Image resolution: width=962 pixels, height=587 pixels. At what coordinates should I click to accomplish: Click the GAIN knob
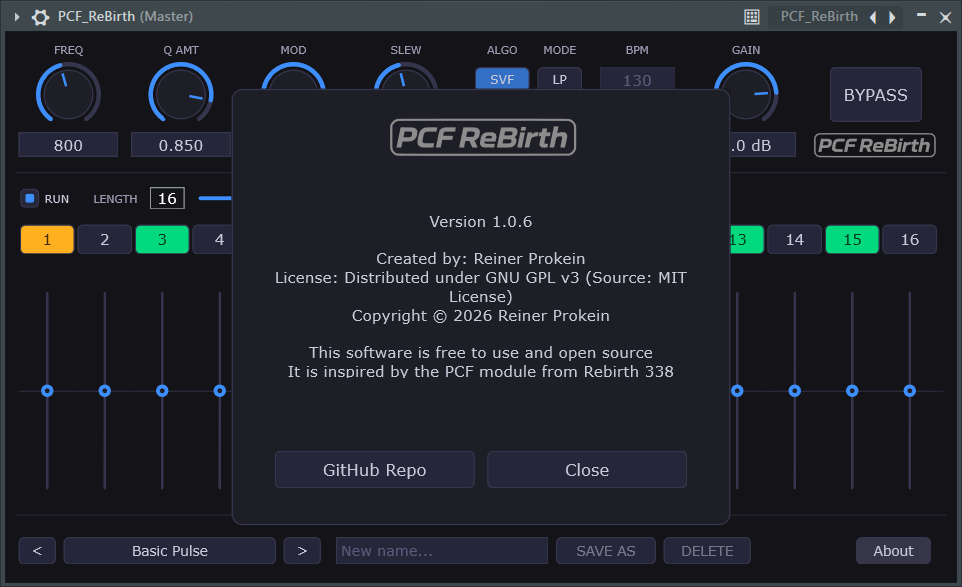[746, 92]
